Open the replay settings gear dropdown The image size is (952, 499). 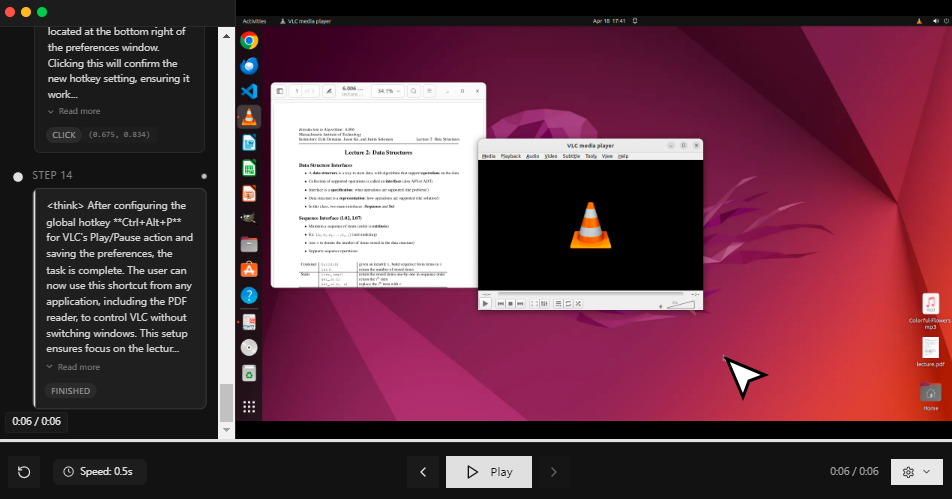tap(916, 472)
